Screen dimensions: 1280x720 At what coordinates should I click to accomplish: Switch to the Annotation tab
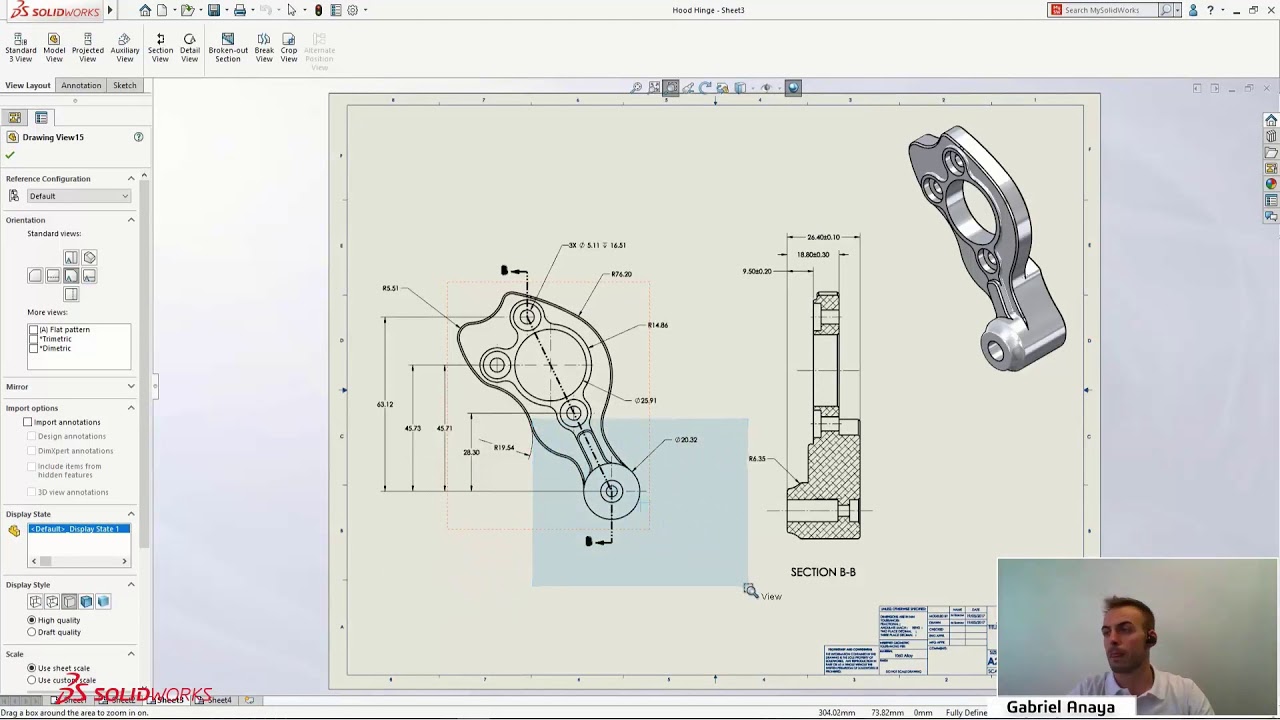tap(81, 85)
